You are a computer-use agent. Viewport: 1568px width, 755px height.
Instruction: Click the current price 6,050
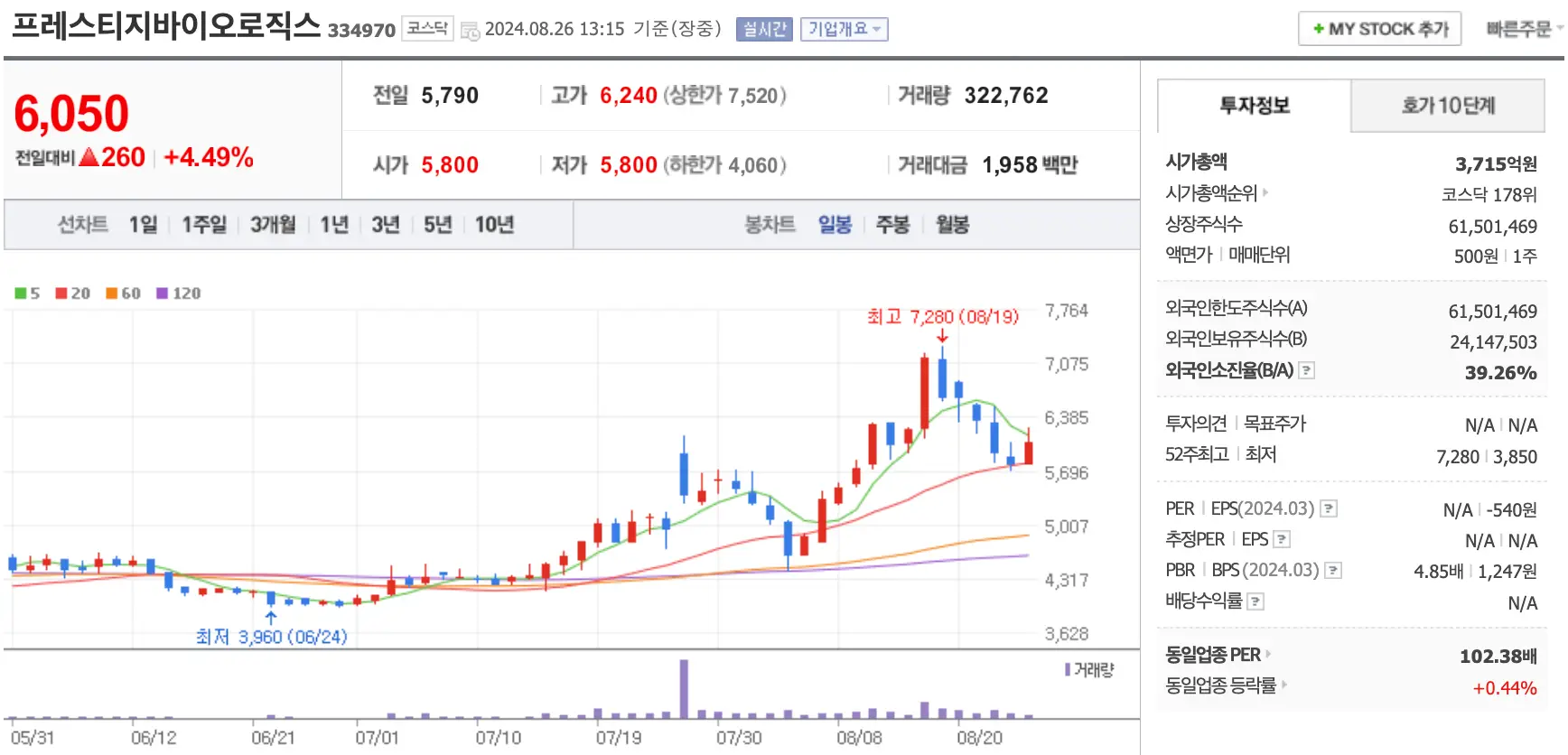click(x=71, y=114)
